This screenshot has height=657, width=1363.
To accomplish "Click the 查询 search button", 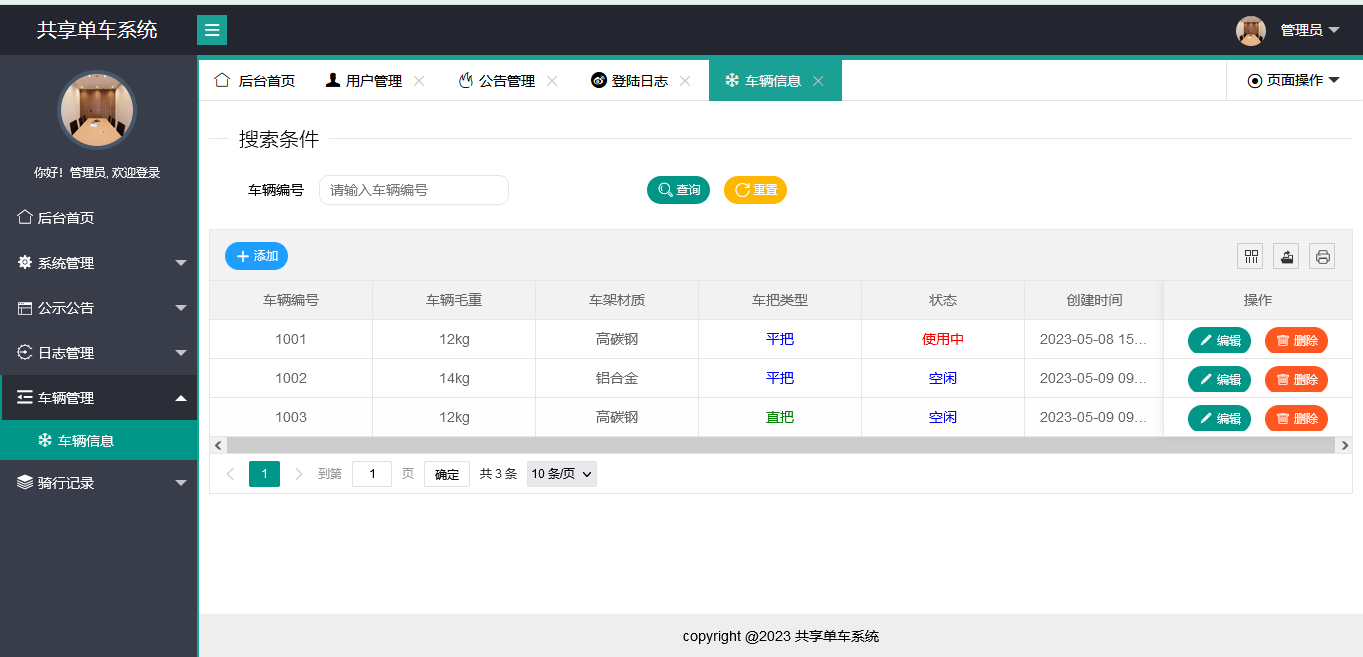I will (x=678, y=190).
